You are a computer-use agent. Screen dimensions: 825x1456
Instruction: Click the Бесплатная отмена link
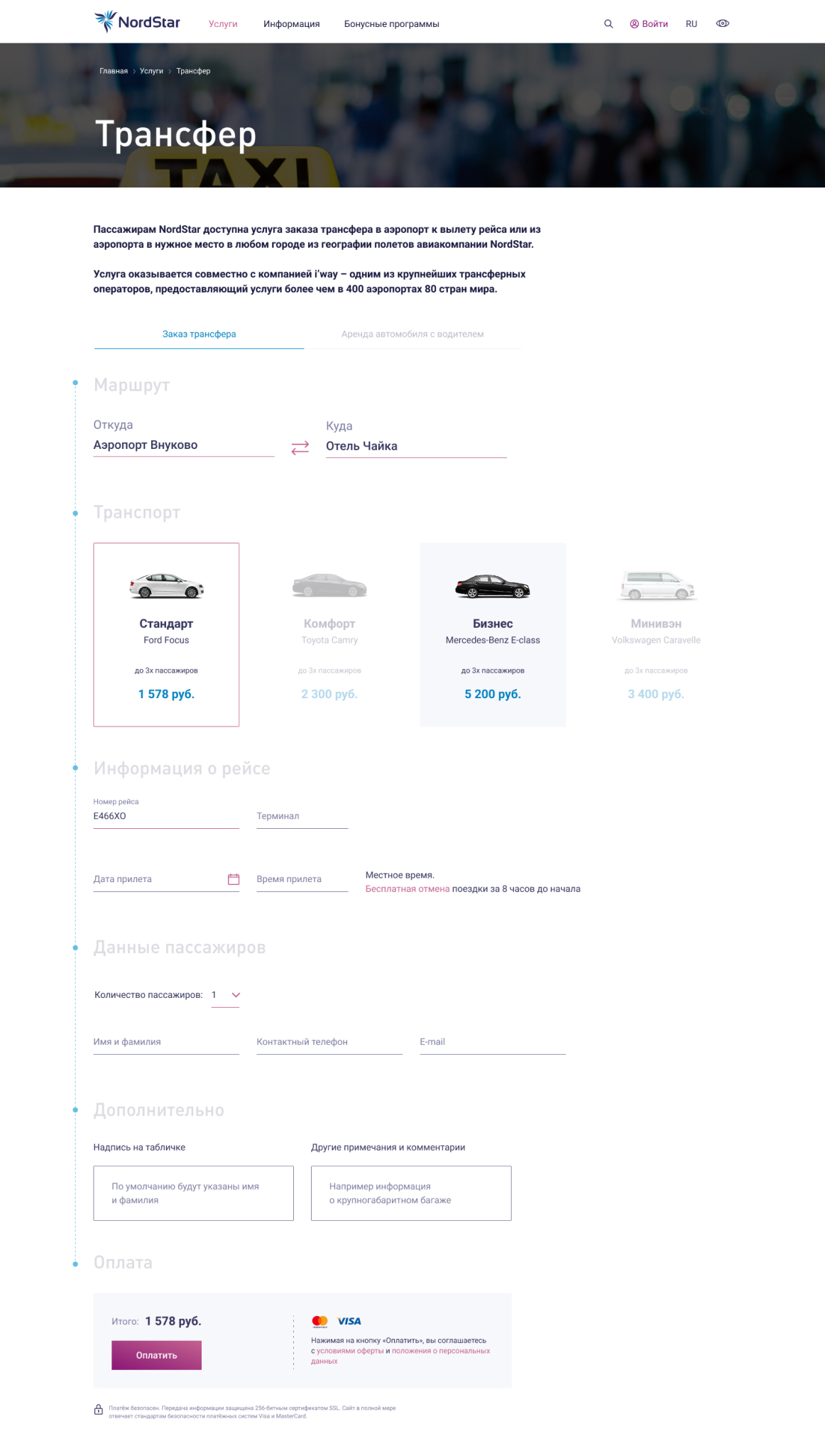[408, 889]
